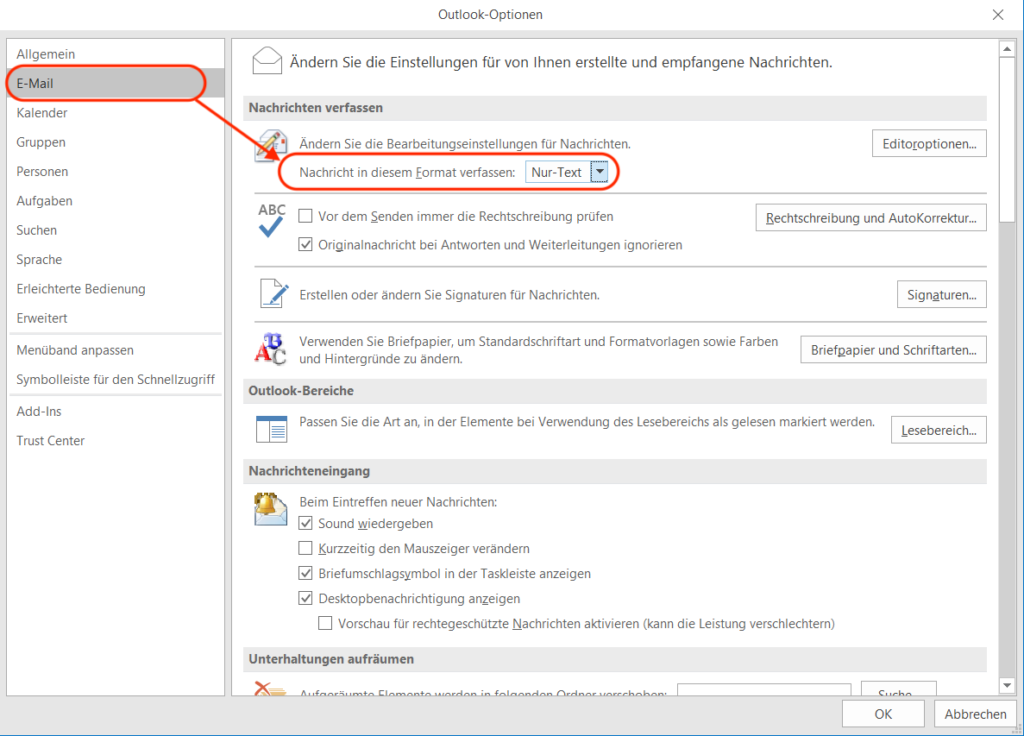Click Abbrechen to cancel
Viewport: 1024px width, 736px height.
tap(975, 714)
